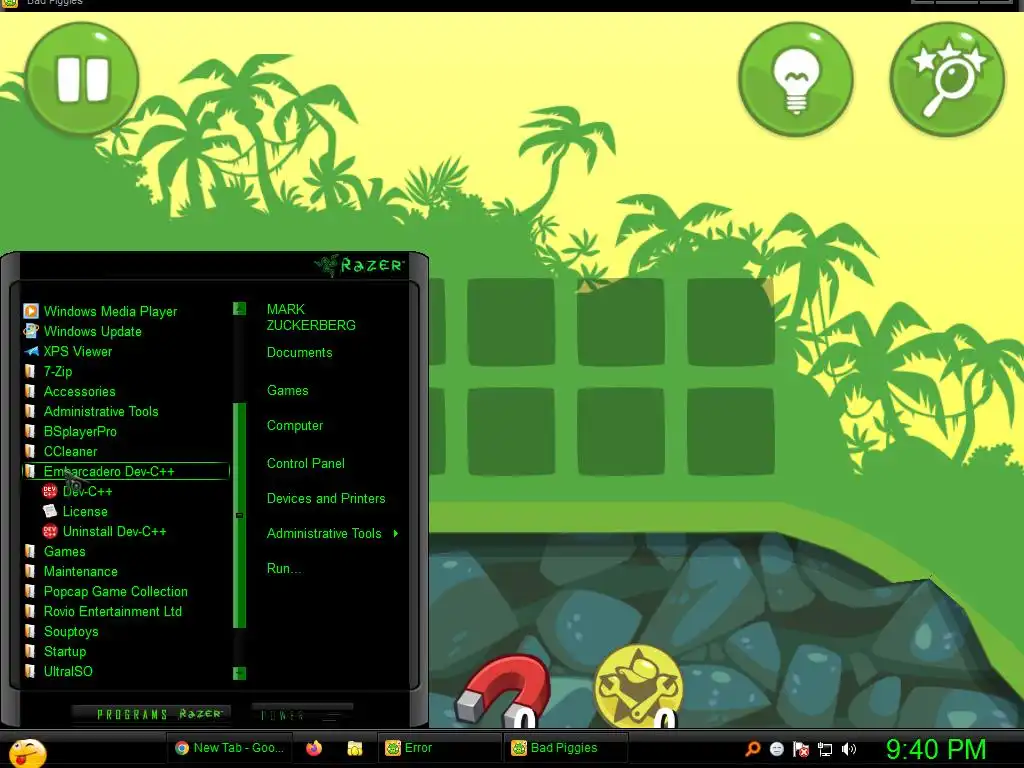Expand the Startup folder
This screenshot has height=768, width=1024.
pos(65,651)
